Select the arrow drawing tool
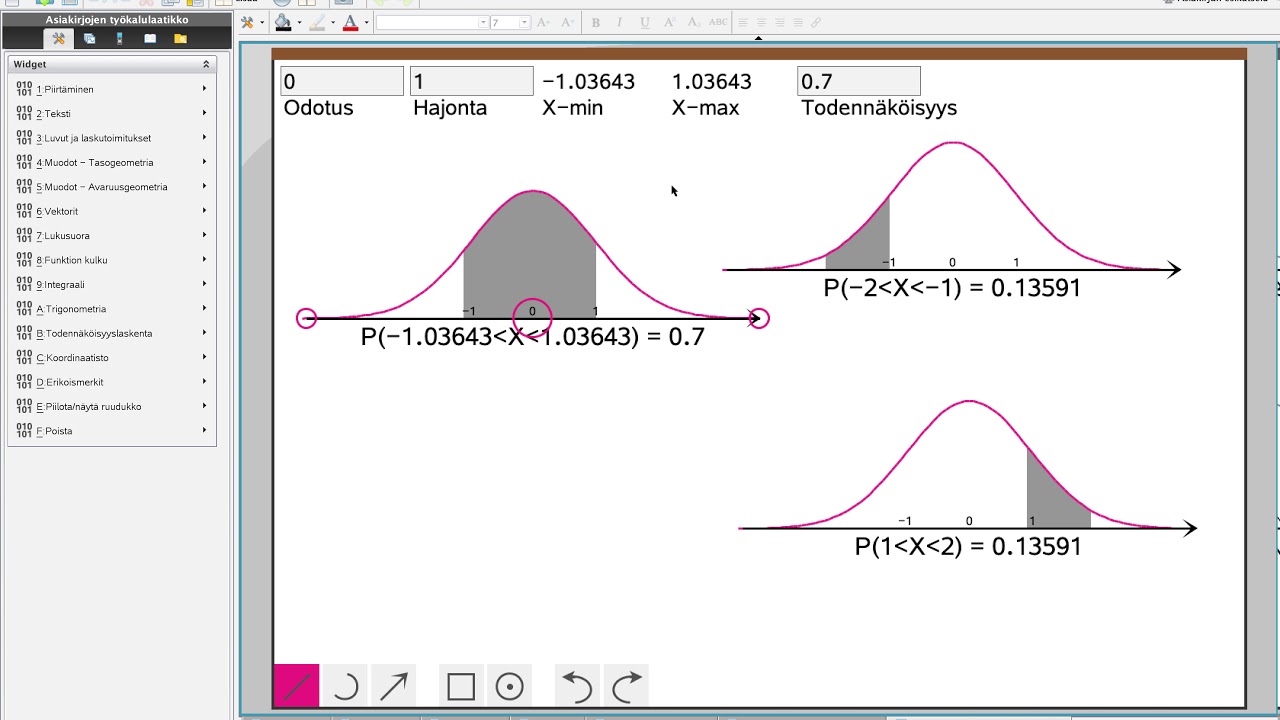This screenshot has height=720, width=1280. 394,686
